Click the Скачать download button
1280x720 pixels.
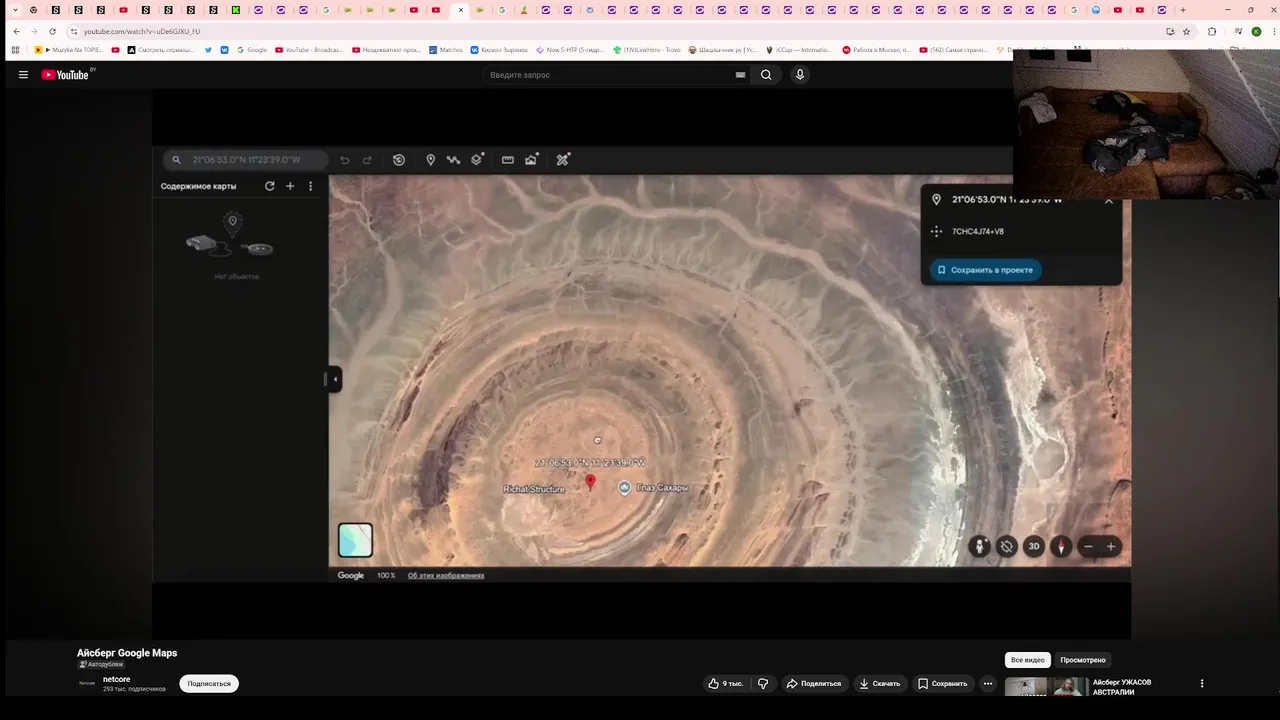click(880, 684)
